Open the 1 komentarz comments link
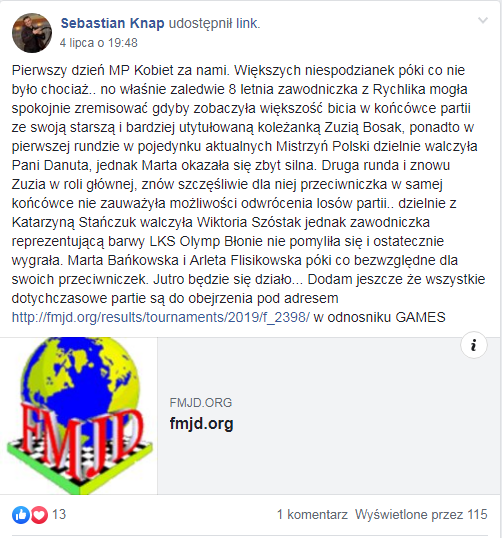 tap(312, 515)
